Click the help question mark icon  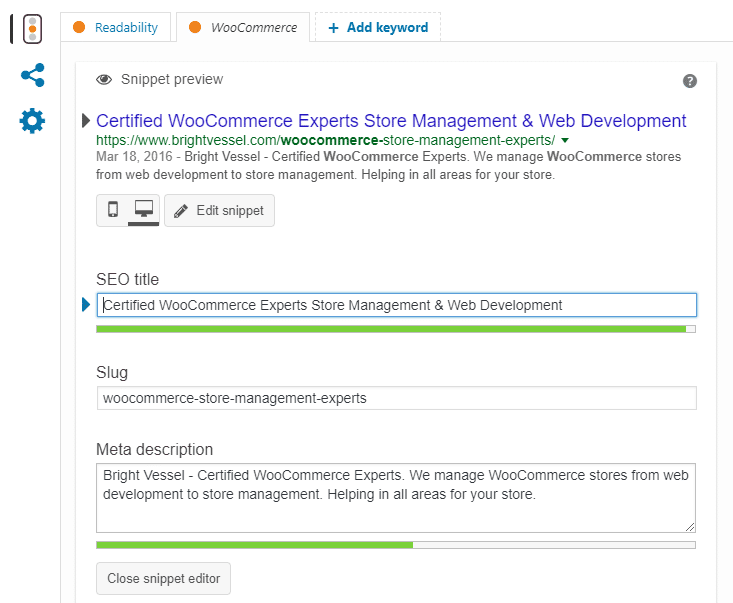point(690,81)
